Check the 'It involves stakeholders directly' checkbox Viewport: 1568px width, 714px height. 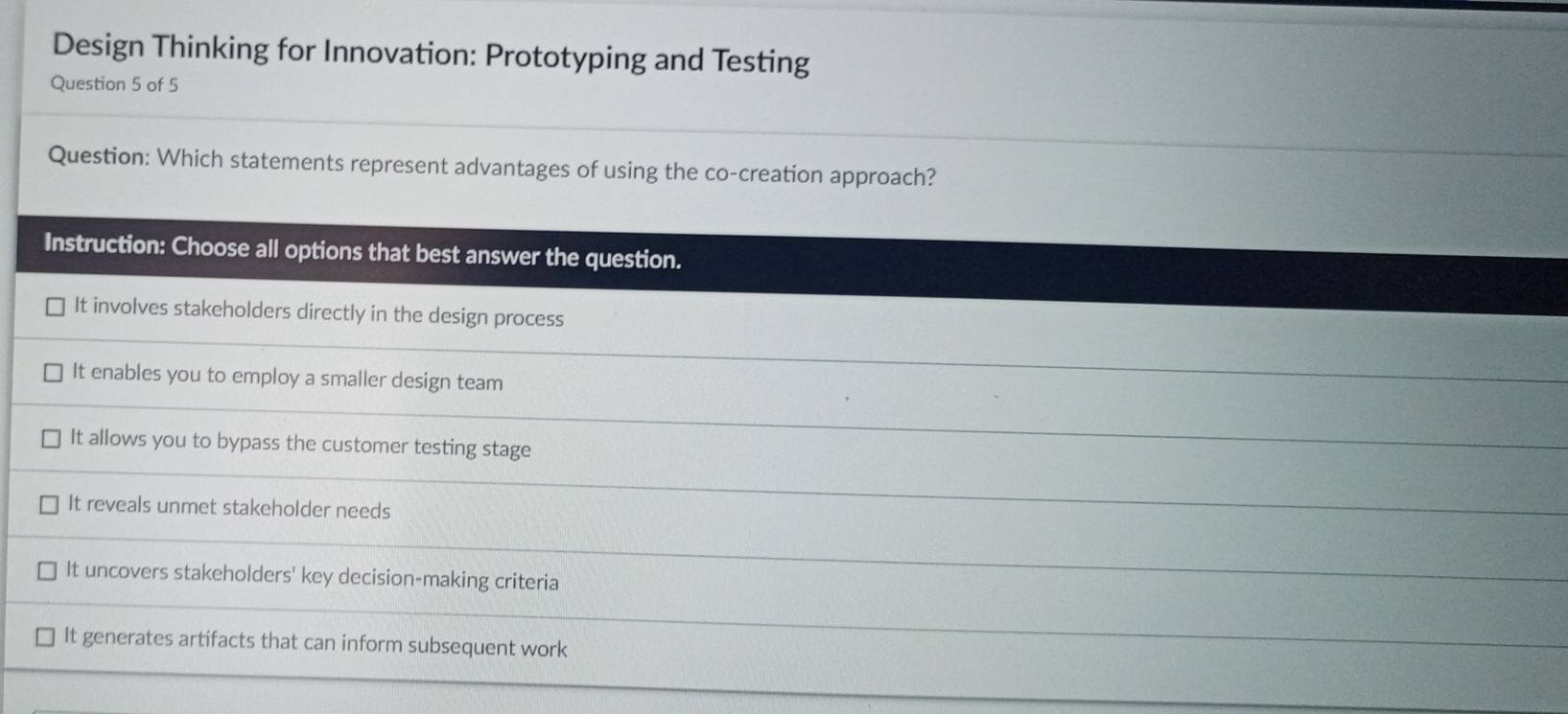(x=57, y=307)
